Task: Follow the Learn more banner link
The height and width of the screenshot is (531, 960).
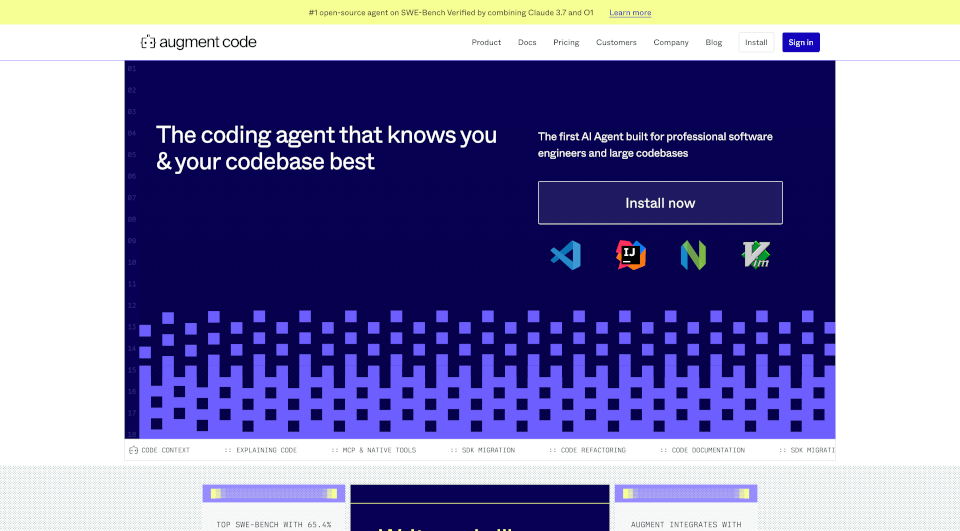Action: pyautogui.click(x=630, y=12)
